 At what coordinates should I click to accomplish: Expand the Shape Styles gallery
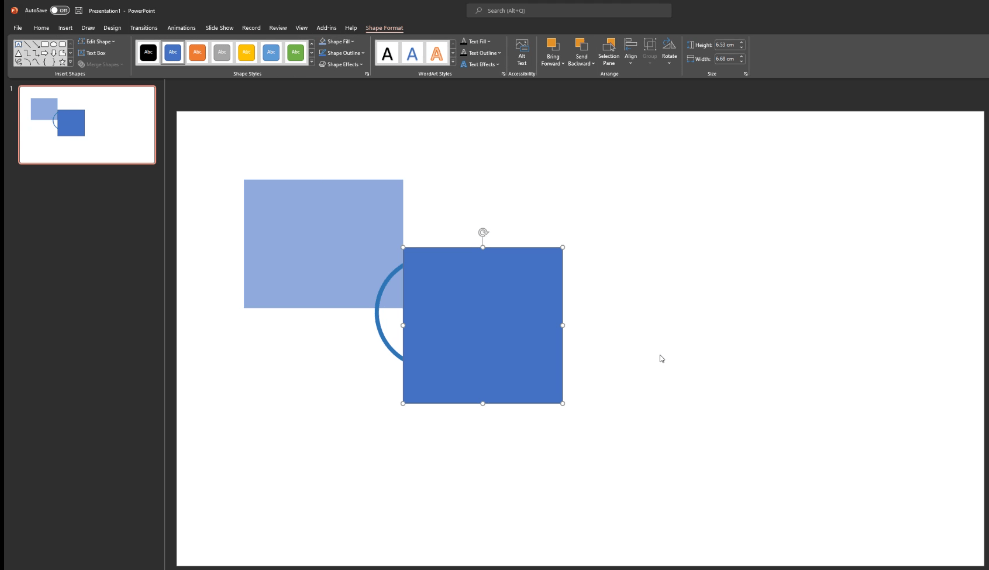pos(312,62)
